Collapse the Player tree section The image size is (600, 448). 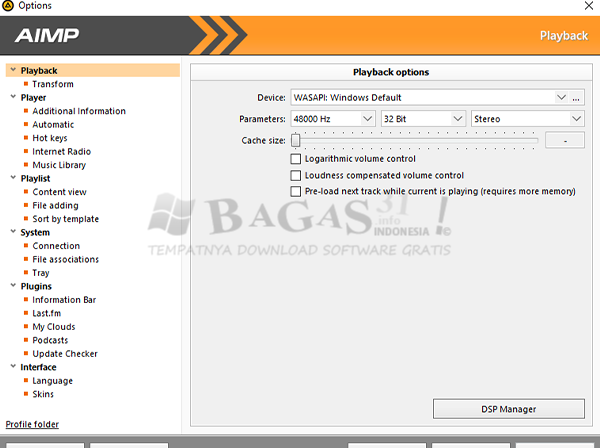tap(13, 97)
